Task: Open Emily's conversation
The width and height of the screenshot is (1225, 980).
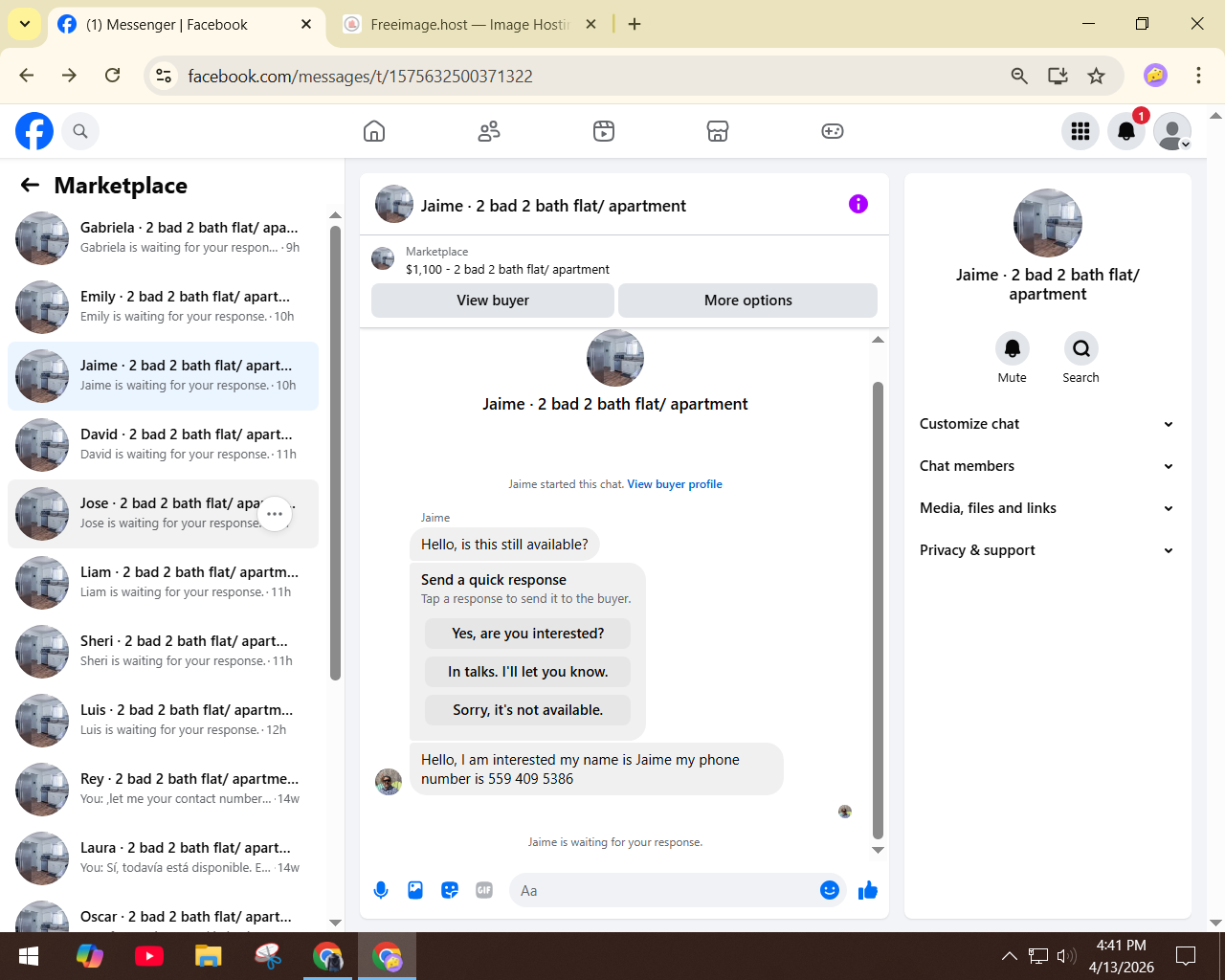Action: click(163, 307)
